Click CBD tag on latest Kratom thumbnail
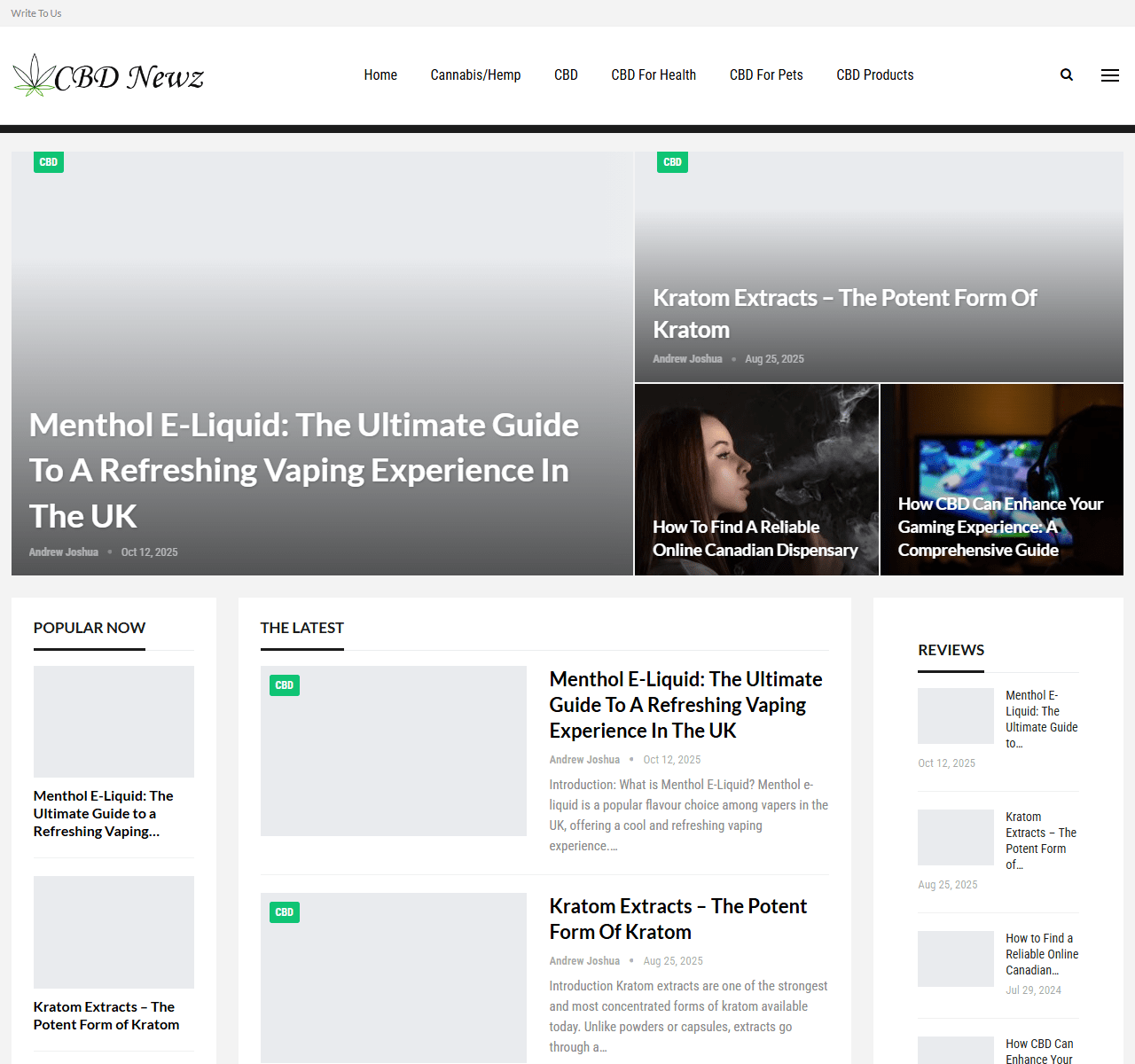The image size is (1135, 1064). pos(284,912)
